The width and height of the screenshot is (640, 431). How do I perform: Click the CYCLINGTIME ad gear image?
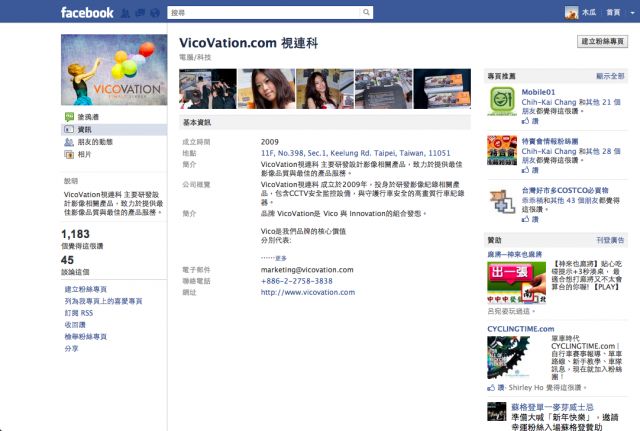509,358
